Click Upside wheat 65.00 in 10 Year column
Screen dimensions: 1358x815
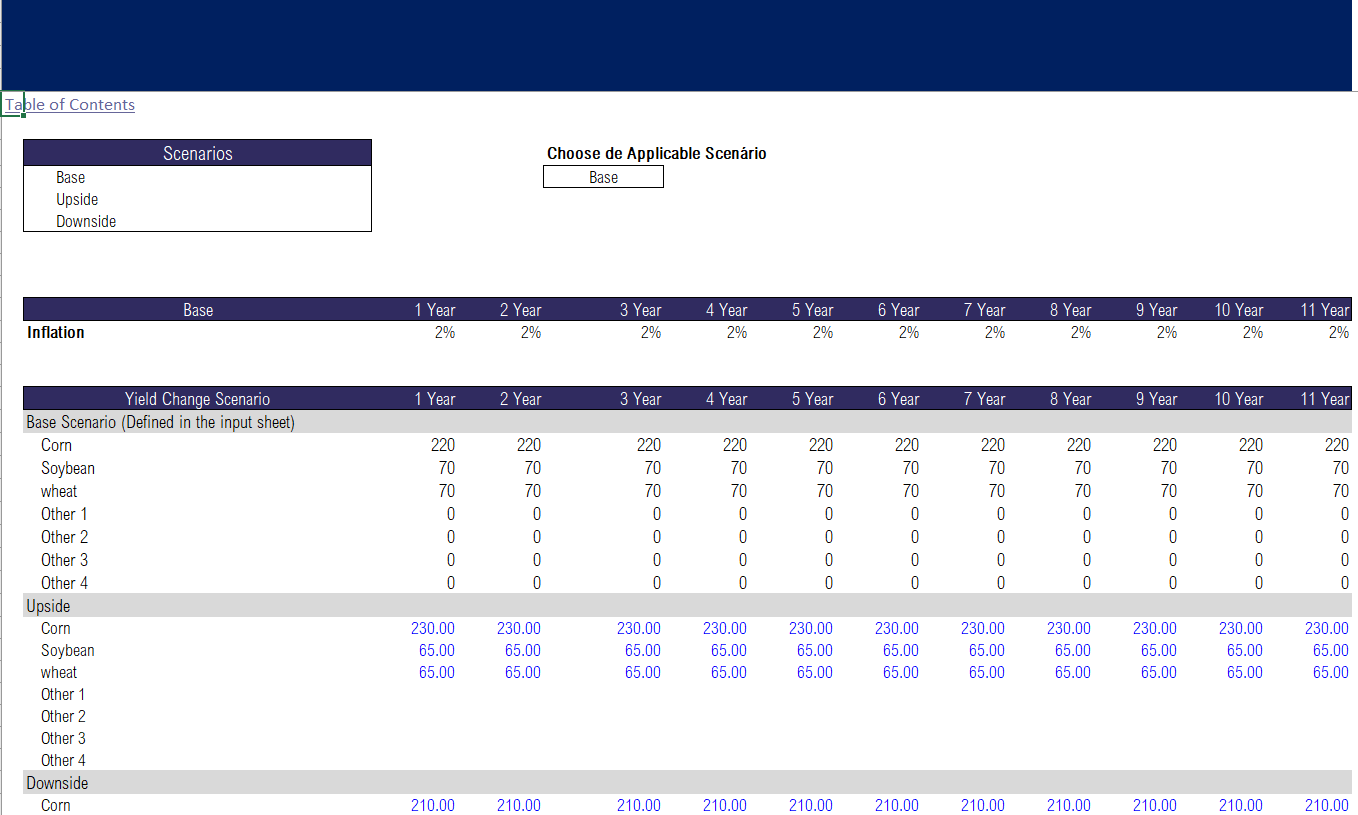1245,672
